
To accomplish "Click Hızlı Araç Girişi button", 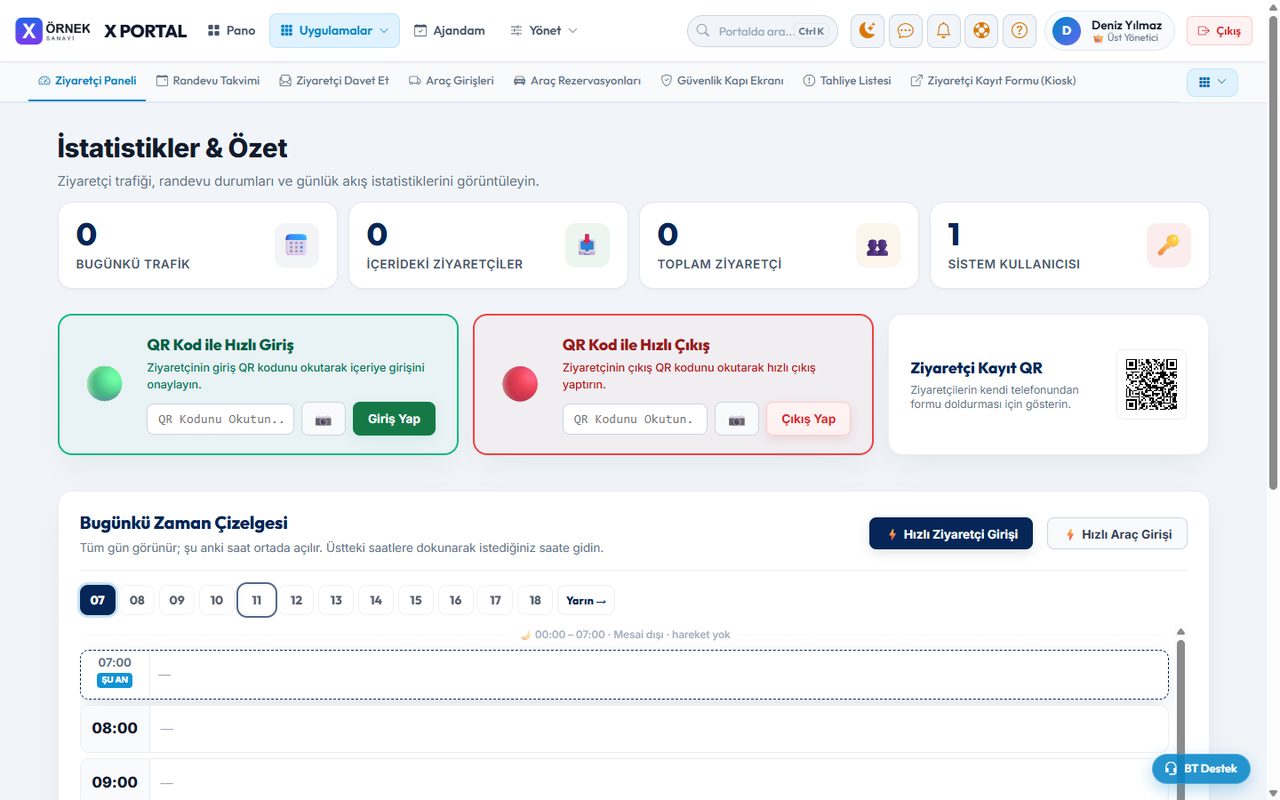I will pyautogui.click(x=1117, y=534).
